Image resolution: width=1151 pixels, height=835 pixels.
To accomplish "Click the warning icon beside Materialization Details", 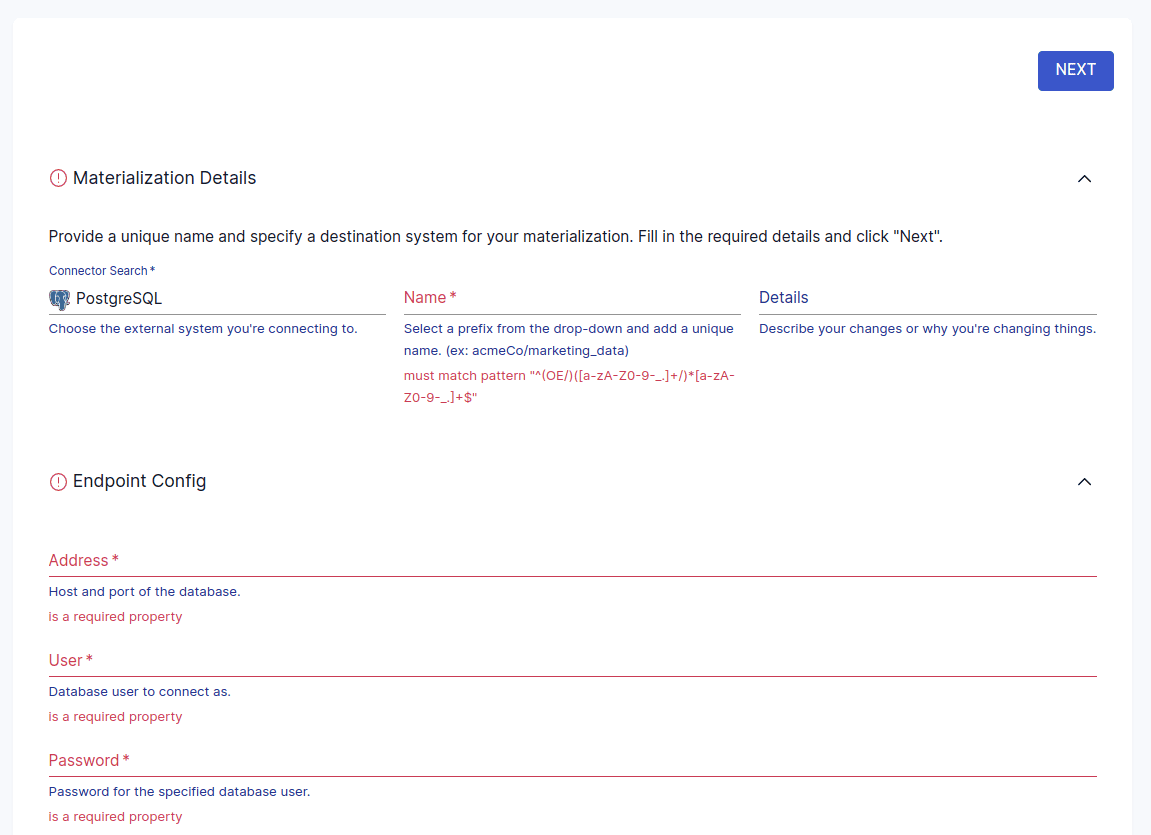I will click(58, 177).
